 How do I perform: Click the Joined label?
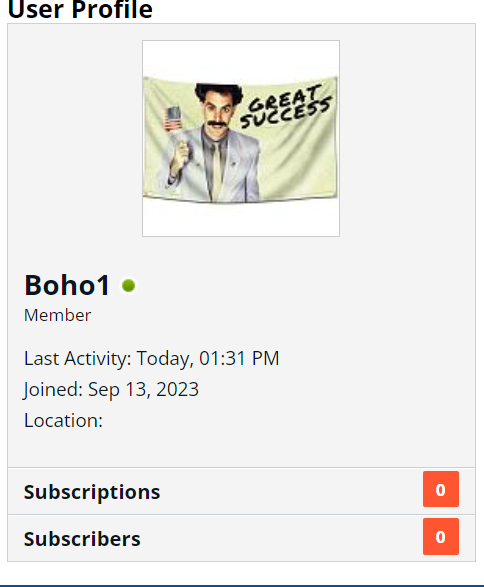point(54,390)
